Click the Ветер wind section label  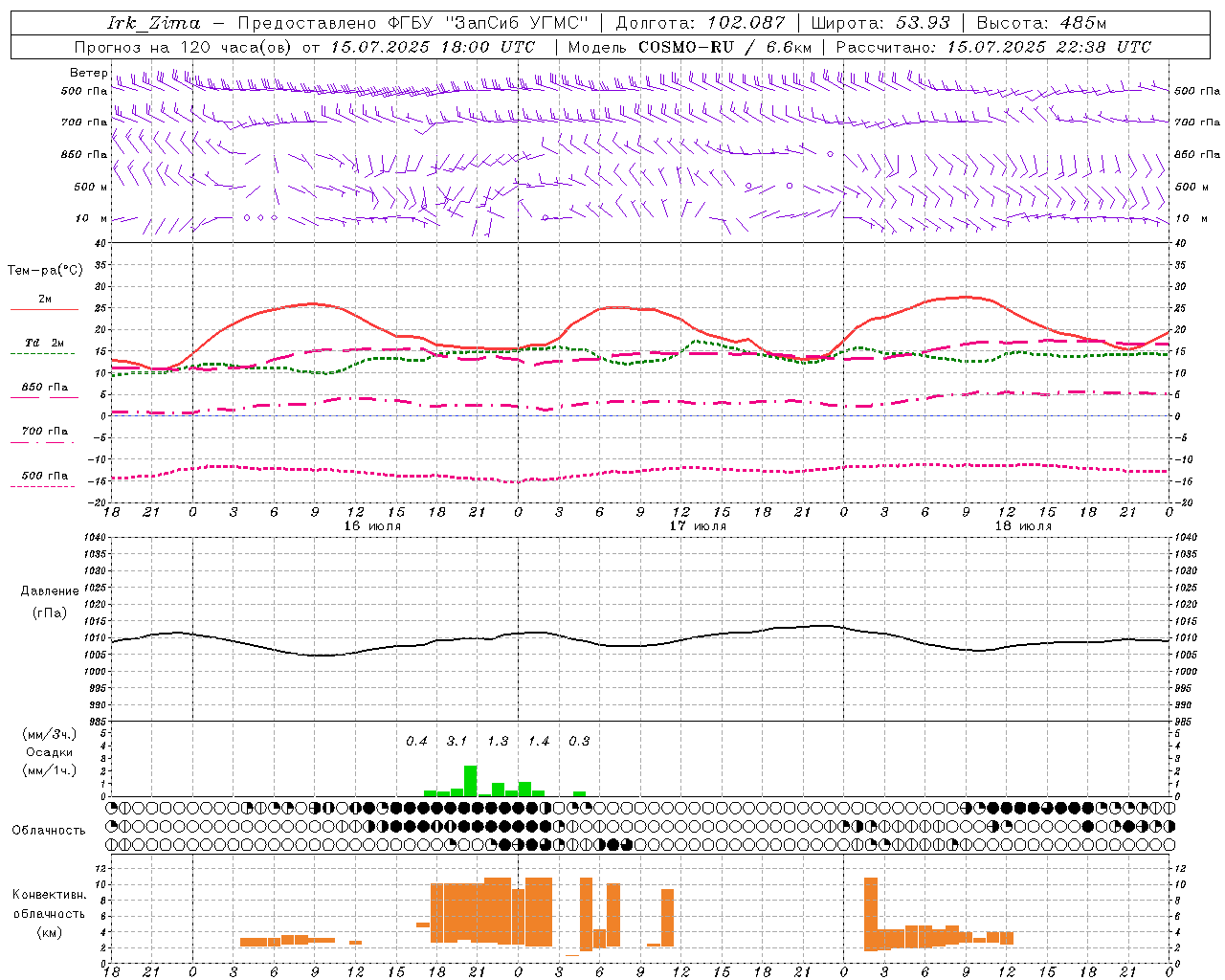pyautogui.click(x=88, y=73)
